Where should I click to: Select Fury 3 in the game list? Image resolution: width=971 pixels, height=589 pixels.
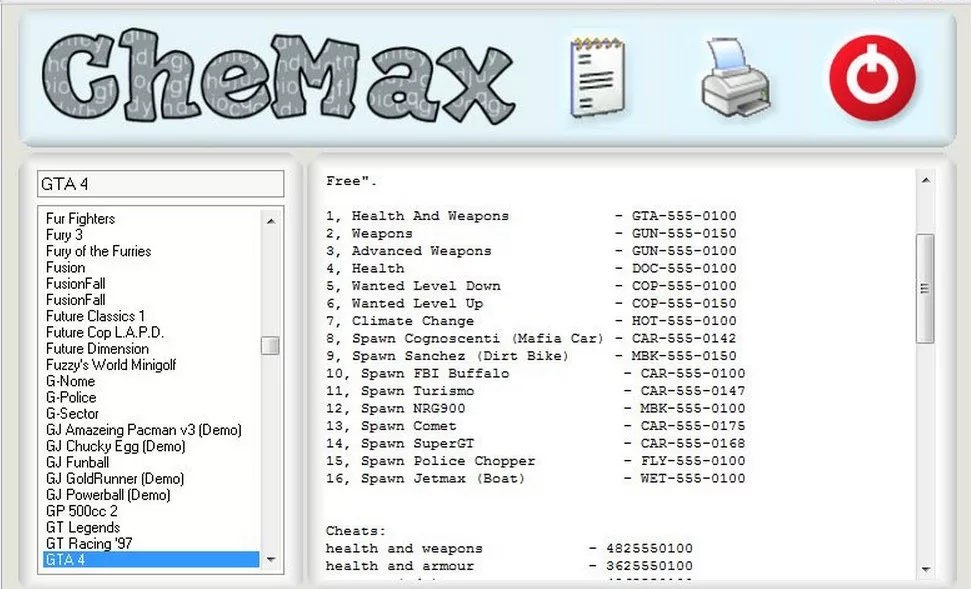click(x=64, y=235)
